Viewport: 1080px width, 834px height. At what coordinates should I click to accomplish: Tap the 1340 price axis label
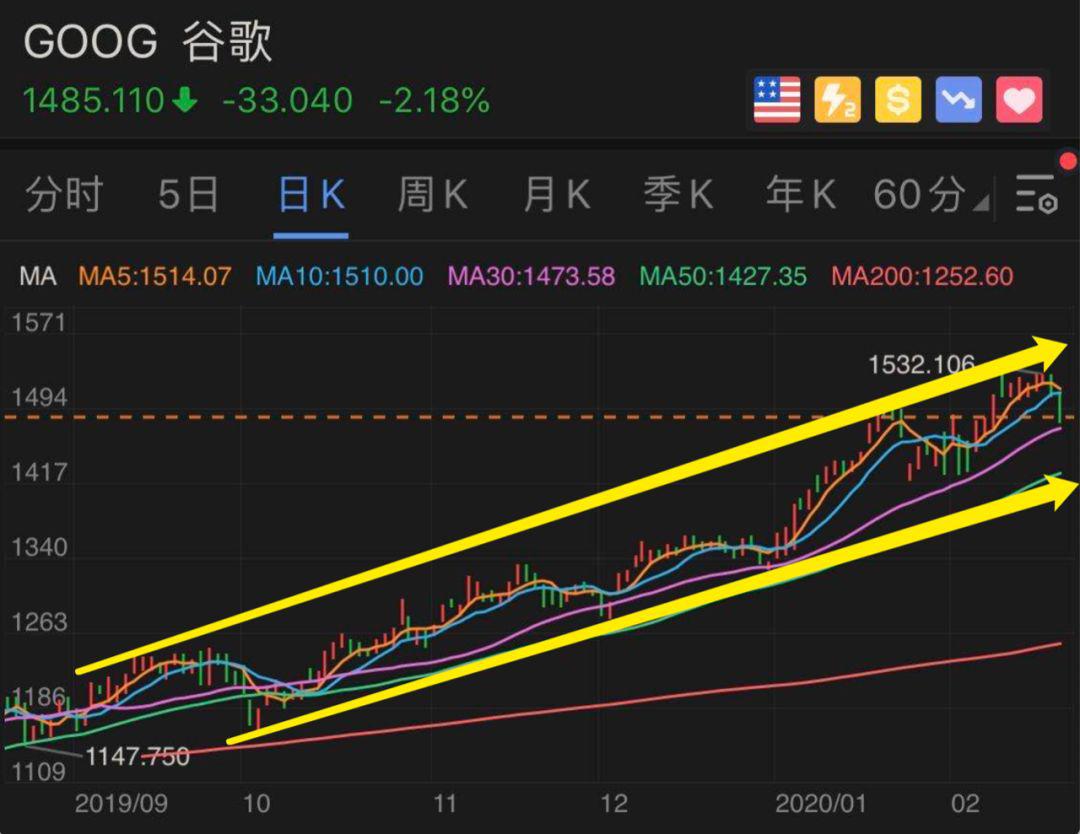tap(39, 548)
